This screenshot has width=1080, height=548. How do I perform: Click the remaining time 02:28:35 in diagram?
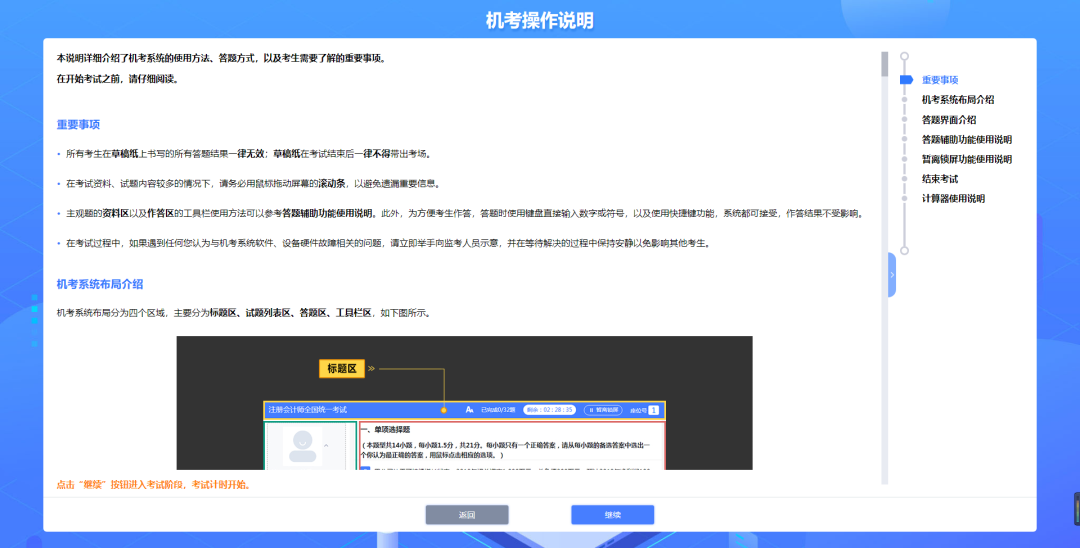click(550, 410)
